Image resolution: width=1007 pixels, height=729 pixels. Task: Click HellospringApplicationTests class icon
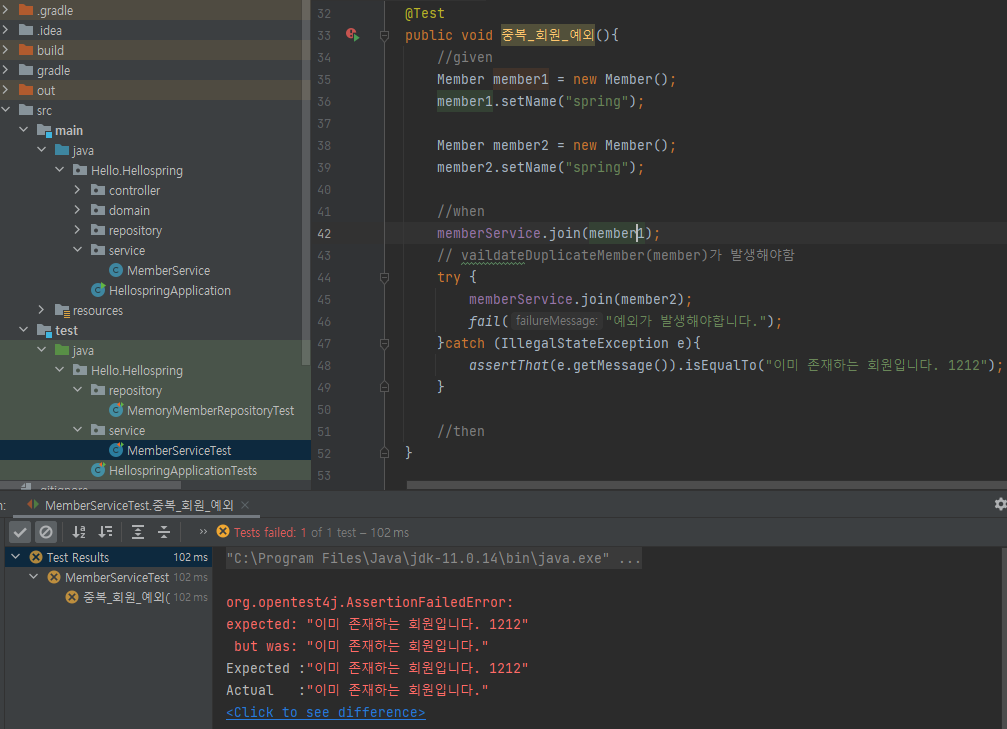[98, 470]
